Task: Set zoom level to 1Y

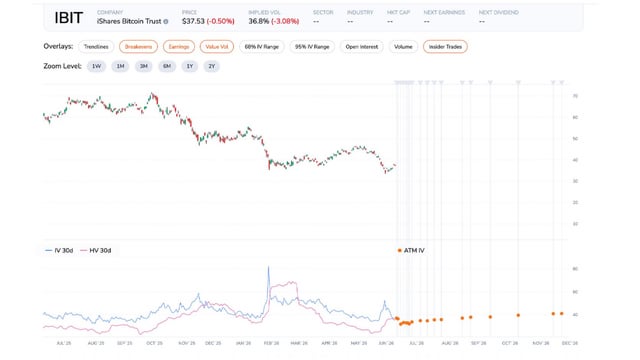Action: coord(190,66)
